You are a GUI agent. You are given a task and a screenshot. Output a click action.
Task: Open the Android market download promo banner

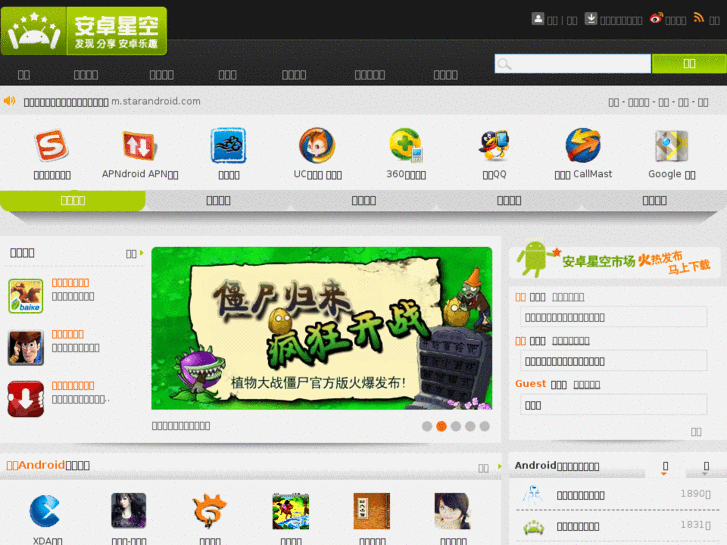pyautogui.click(x=615, y=259)
